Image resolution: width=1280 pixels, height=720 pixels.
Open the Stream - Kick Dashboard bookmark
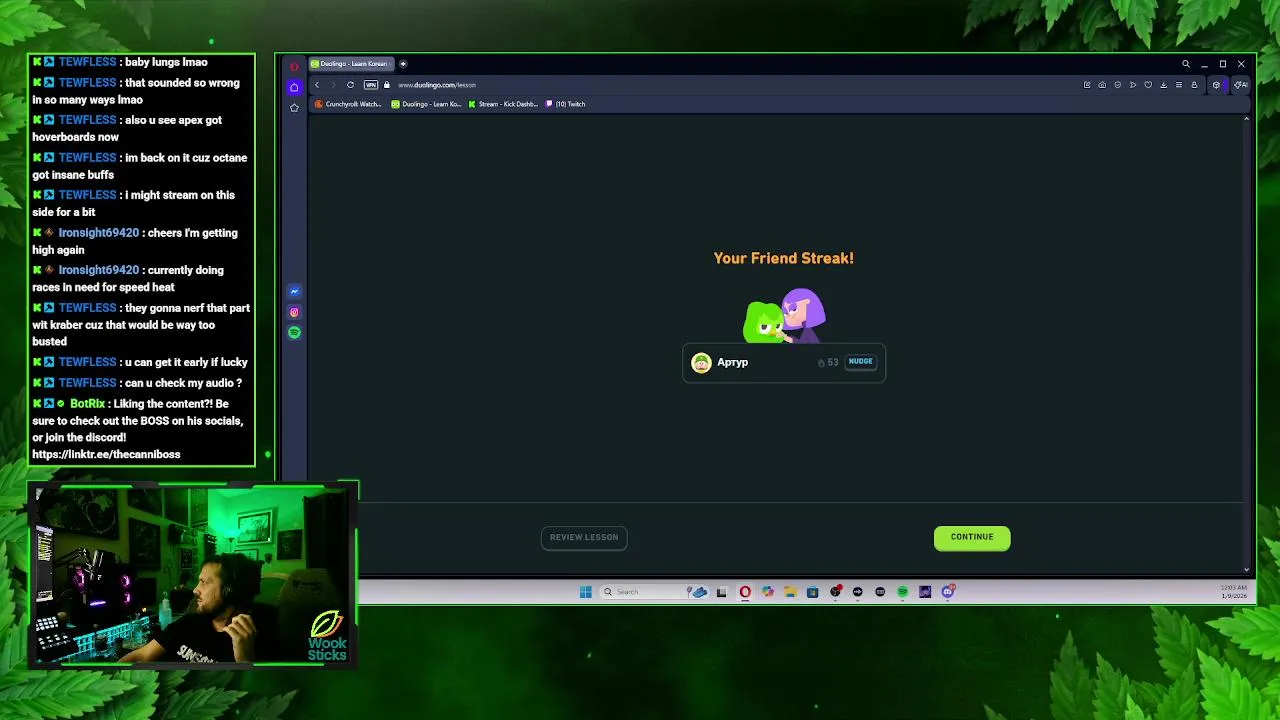click(503, 104)
